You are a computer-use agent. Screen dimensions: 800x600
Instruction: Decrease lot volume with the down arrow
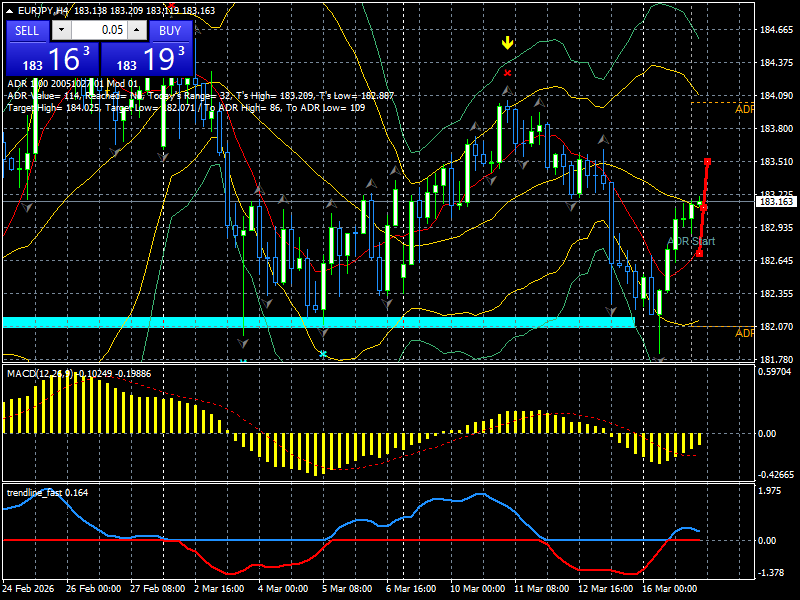click(x=61, y=30)
